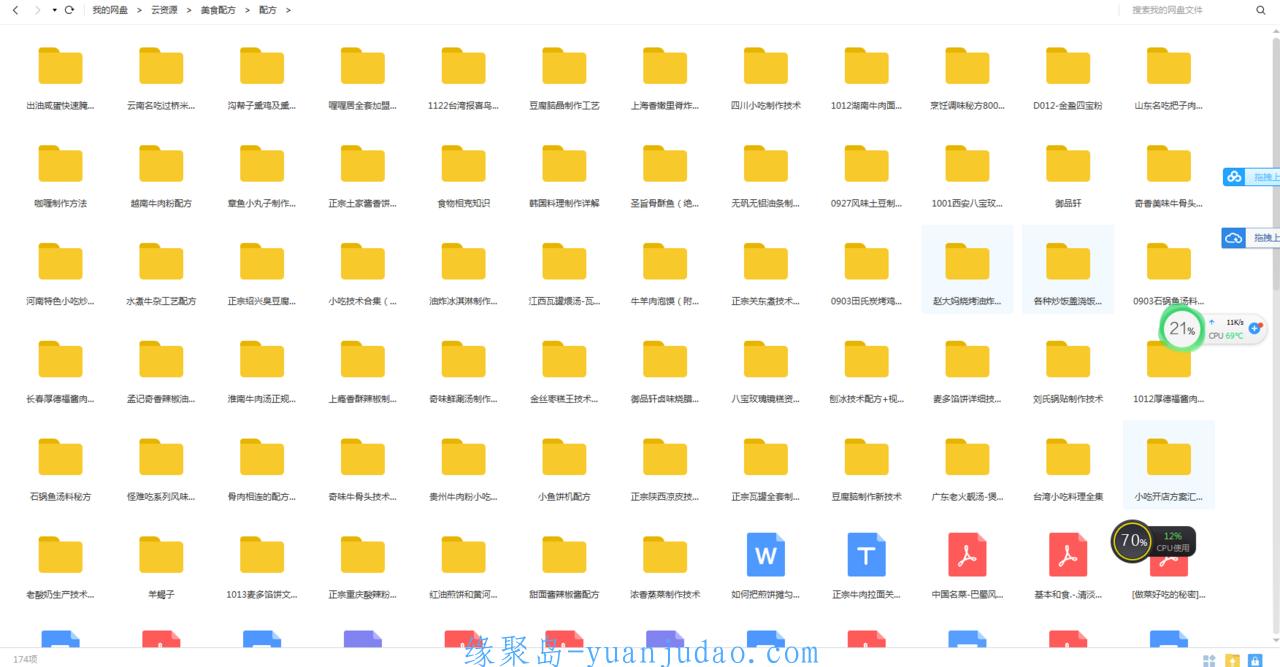Image resolution: width=1280 pixels, height=667 pixels.
Task: Open the 浓香蒸菜制作技术 folder
Action: pos(665,567)
